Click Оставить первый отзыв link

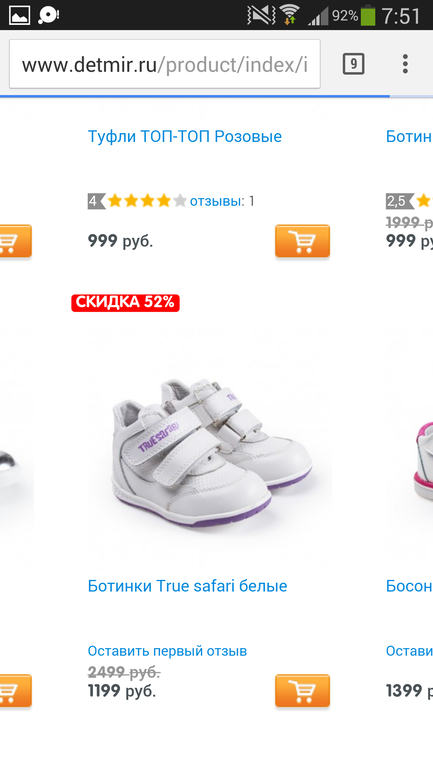[167, 651]
